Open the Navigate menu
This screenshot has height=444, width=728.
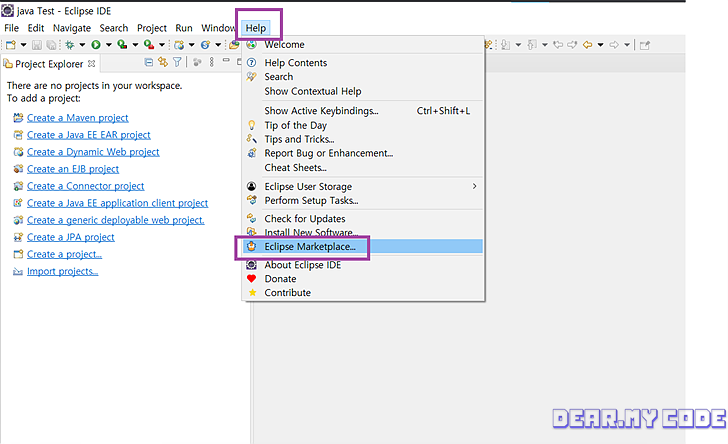72,28
